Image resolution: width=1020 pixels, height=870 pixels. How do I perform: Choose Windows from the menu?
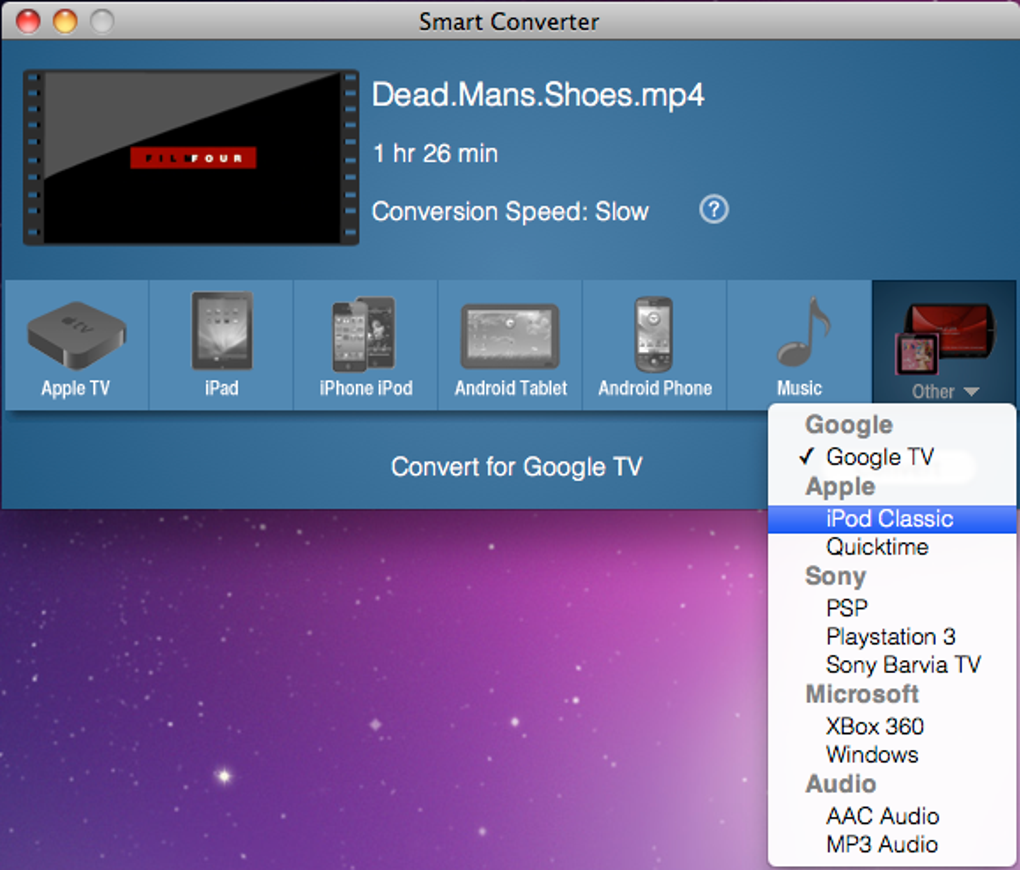[x=892, y=755]
